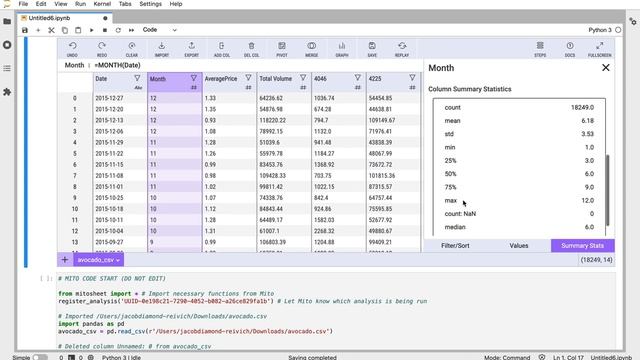Screen dimensions: 640x360
Task: Open the Settings menu
Action: coord(151,4)
